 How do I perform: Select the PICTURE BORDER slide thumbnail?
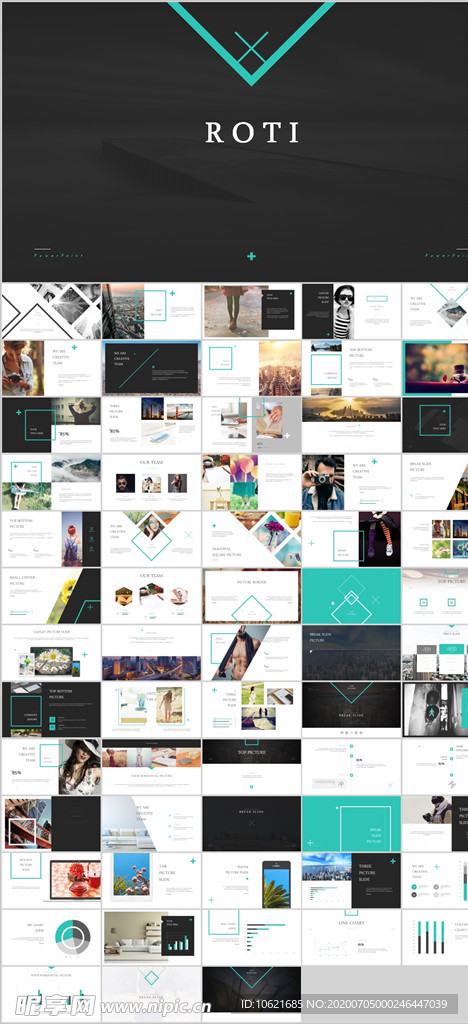click(251, 596)
